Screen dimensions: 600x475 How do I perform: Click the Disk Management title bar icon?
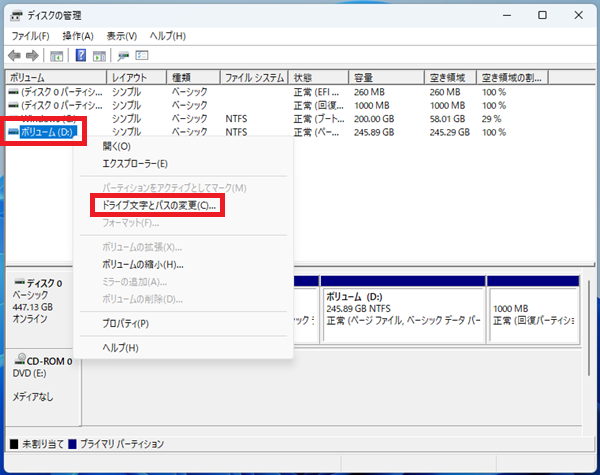click(16, 16)
